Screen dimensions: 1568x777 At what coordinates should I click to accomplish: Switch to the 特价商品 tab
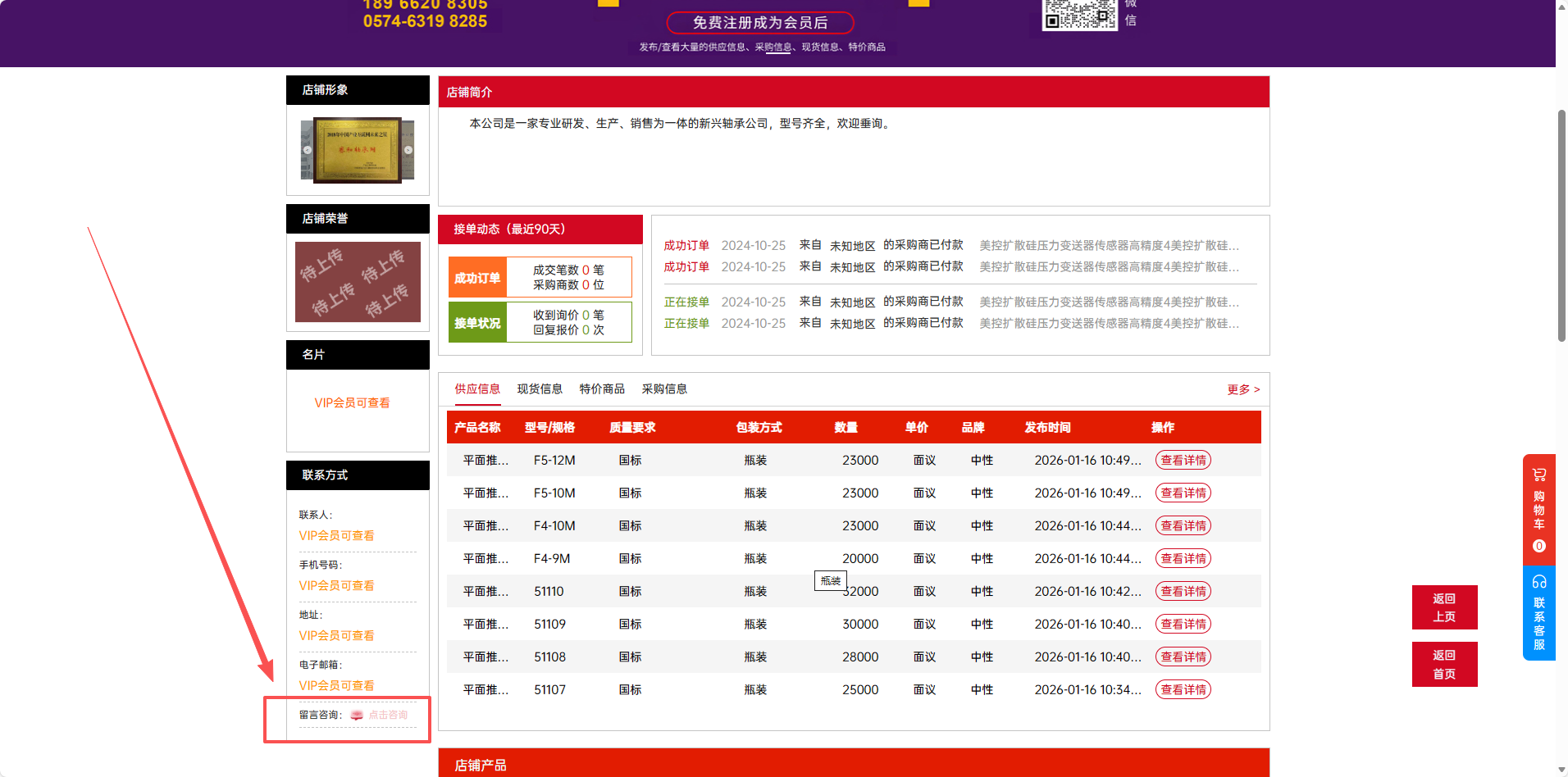[602, 389]
